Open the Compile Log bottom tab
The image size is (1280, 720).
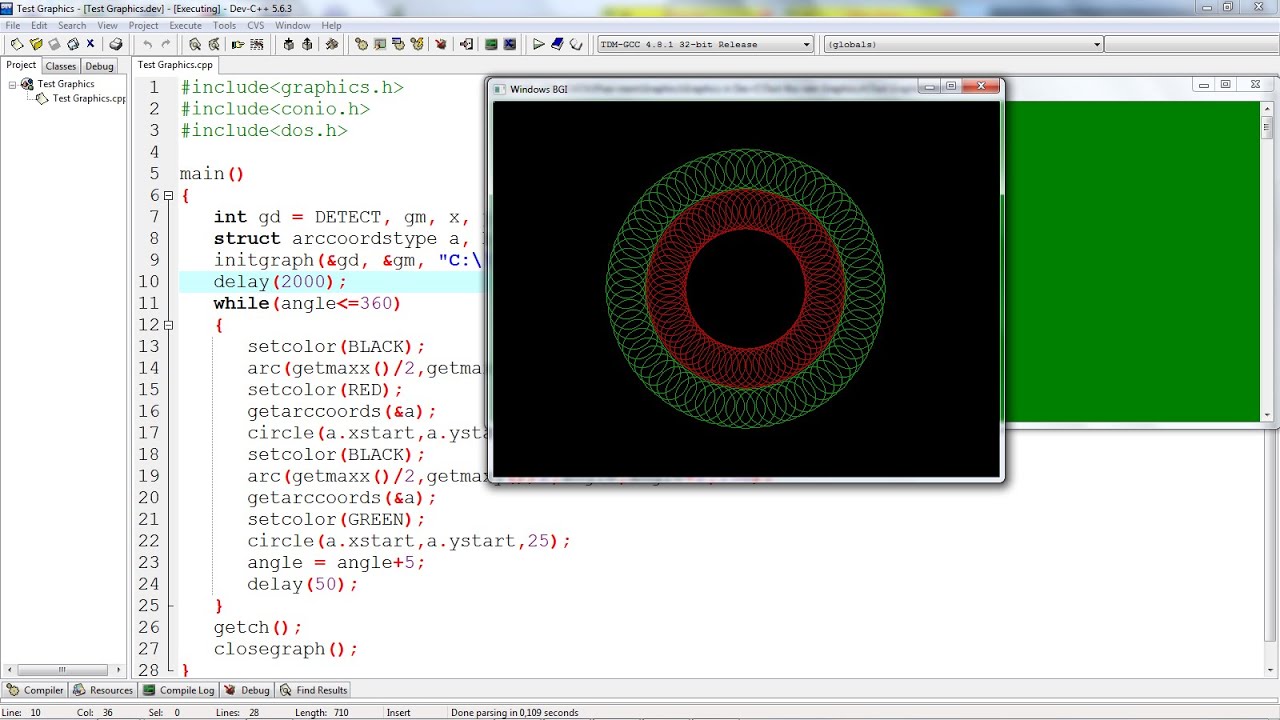pos(179,690)
